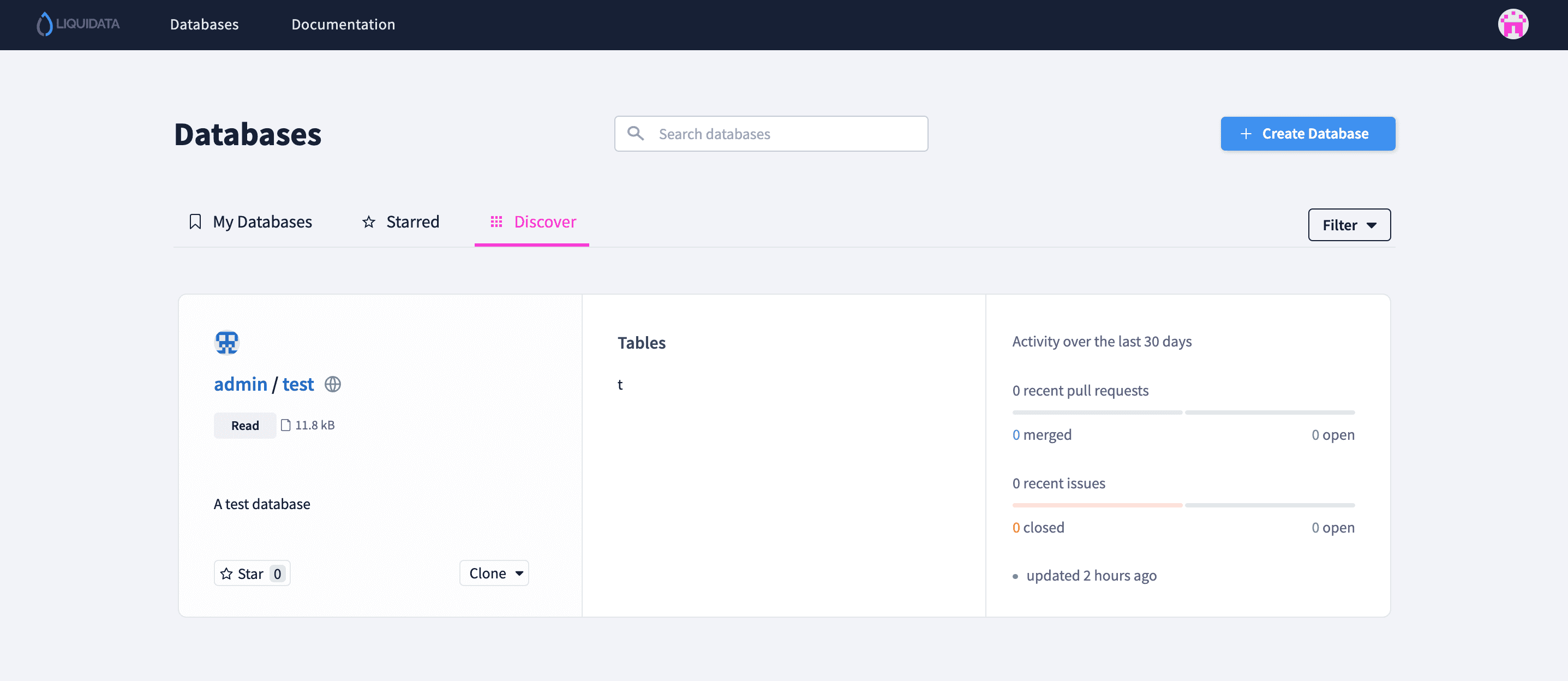Click the bookmark icon on My Databases
Screen dimensions: 1568x681
[195, 222]
